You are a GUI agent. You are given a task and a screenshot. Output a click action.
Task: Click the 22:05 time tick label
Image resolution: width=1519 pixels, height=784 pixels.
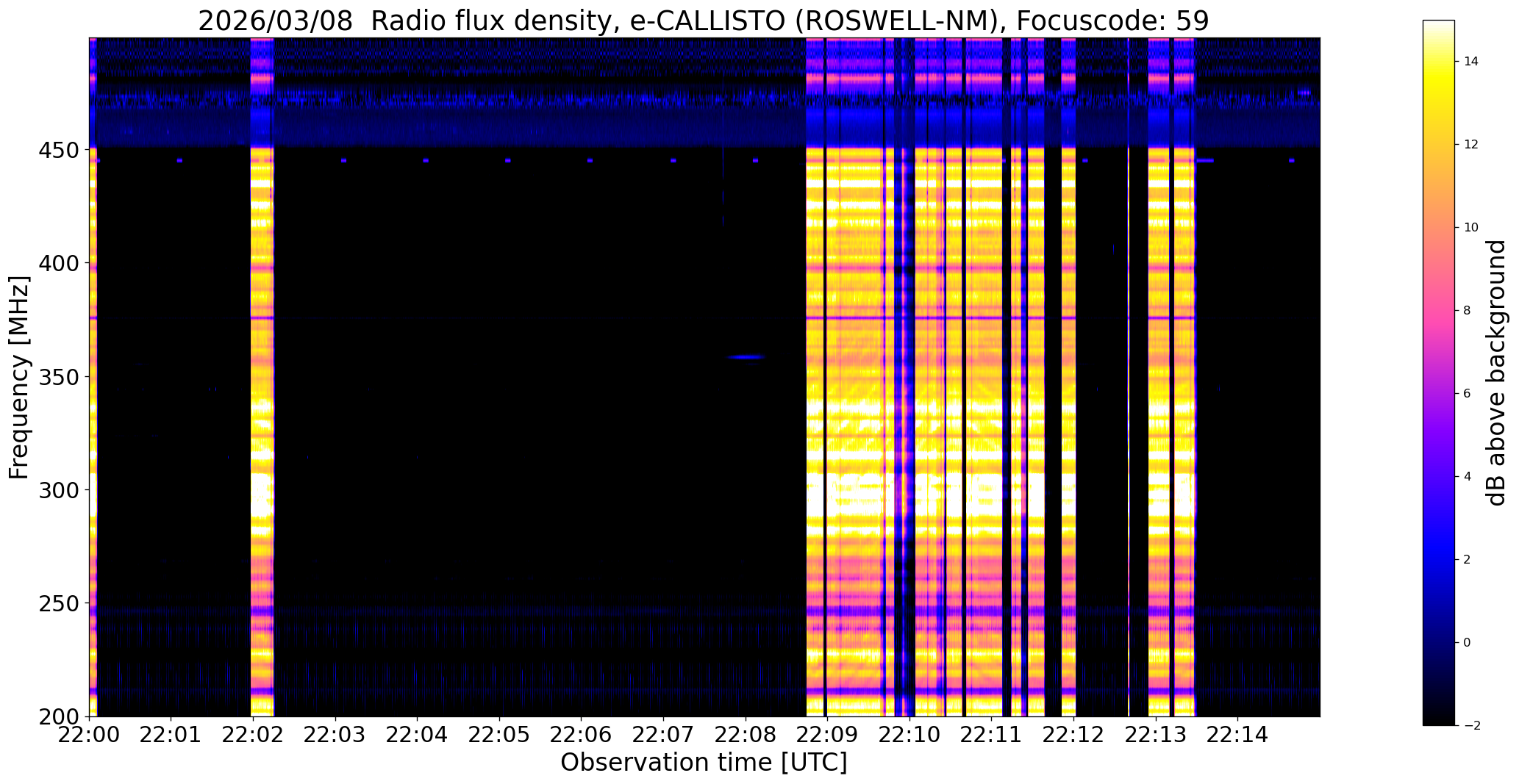[500, 733]
